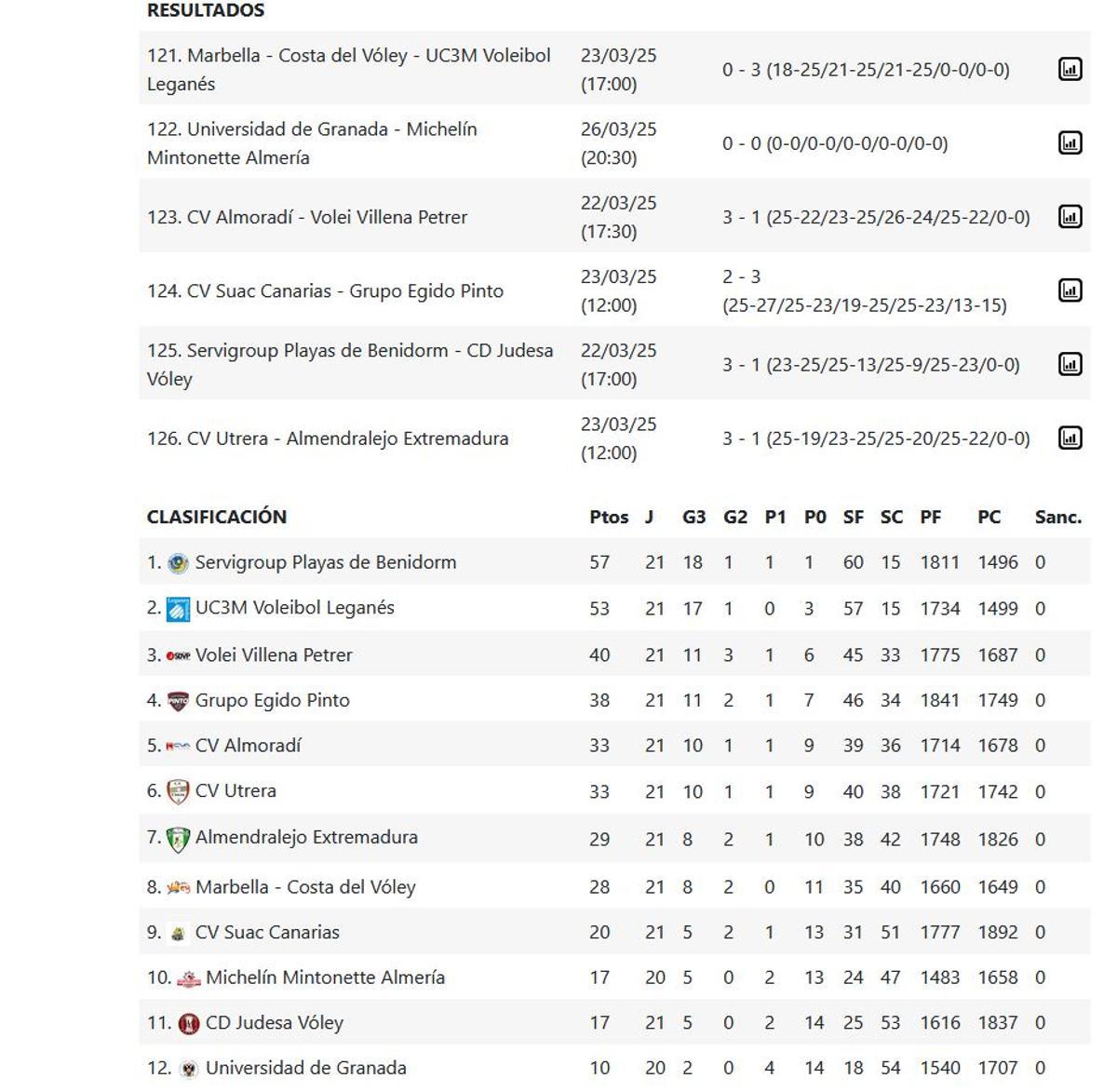Click the UC3M Voleibol Leganés team logo
1117x1092 pixels.
pyautogui.click(x=177, y=608)
